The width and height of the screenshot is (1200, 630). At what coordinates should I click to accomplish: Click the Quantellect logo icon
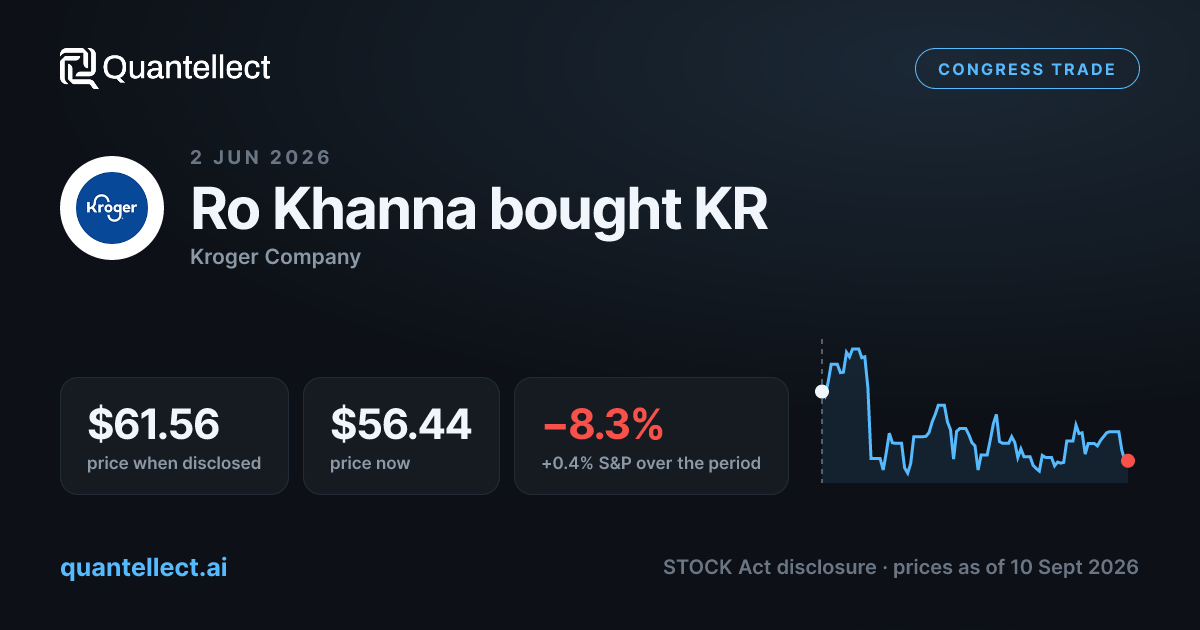pyautogui.click(x=79, y=68)
